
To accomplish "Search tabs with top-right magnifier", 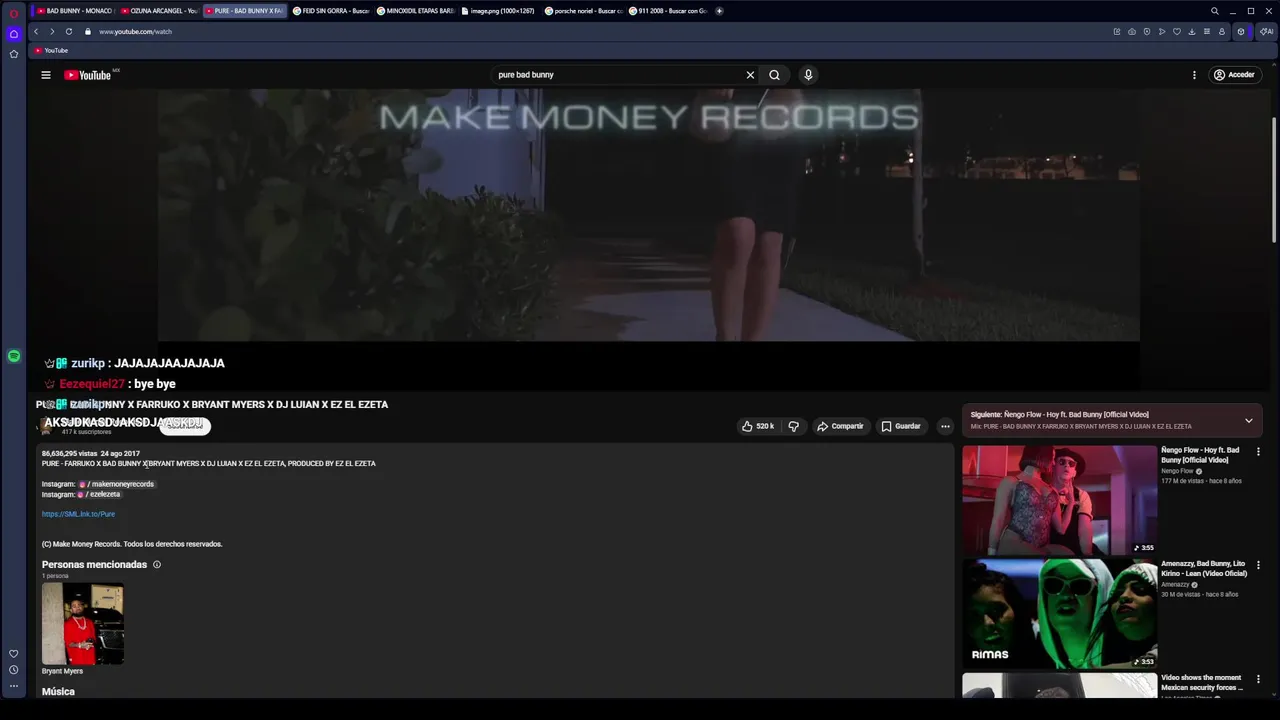I will coord(1215,11).
